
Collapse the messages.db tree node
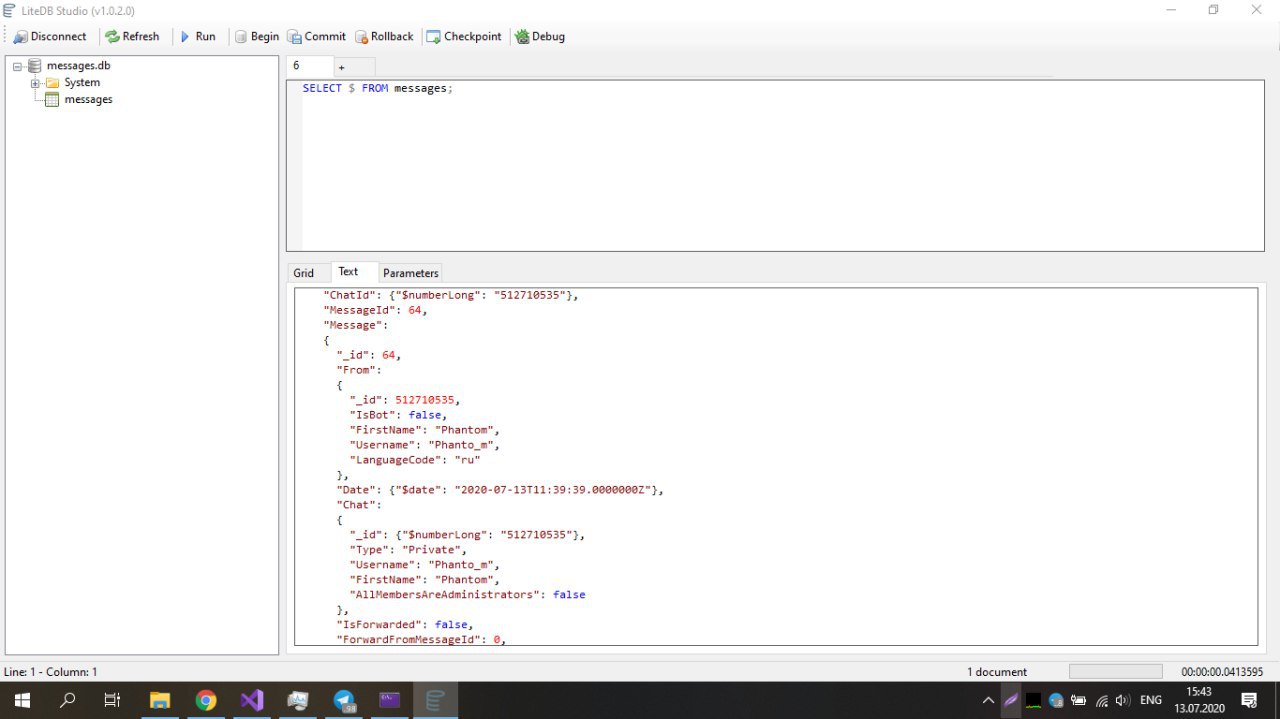[18, 67]
